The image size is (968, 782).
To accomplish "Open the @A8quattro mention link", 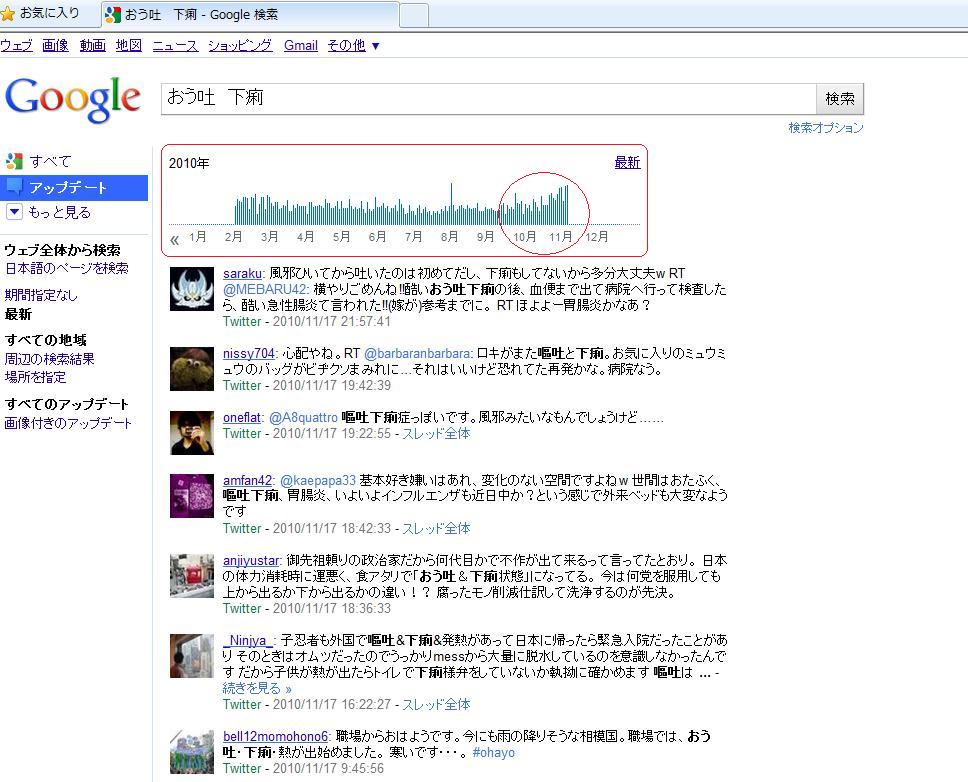I will coord(303,418).
